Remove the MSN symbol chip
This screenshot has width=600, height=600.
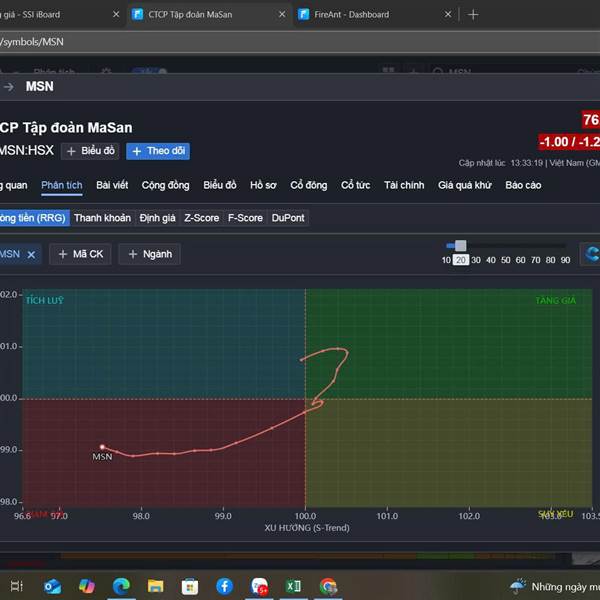coord(31,255)
